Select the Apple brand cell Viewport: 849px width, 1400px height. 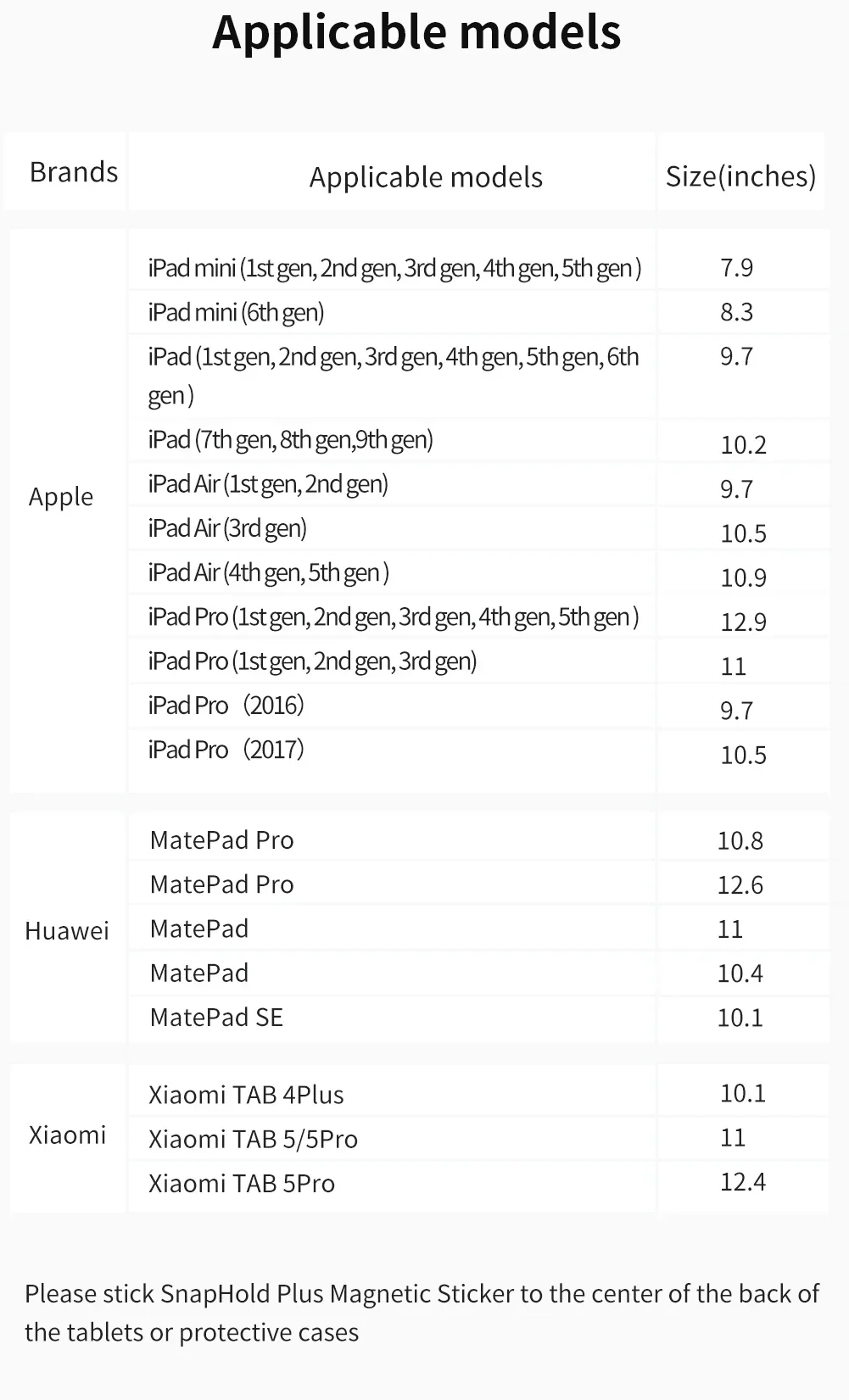click(x=61, y=497)
